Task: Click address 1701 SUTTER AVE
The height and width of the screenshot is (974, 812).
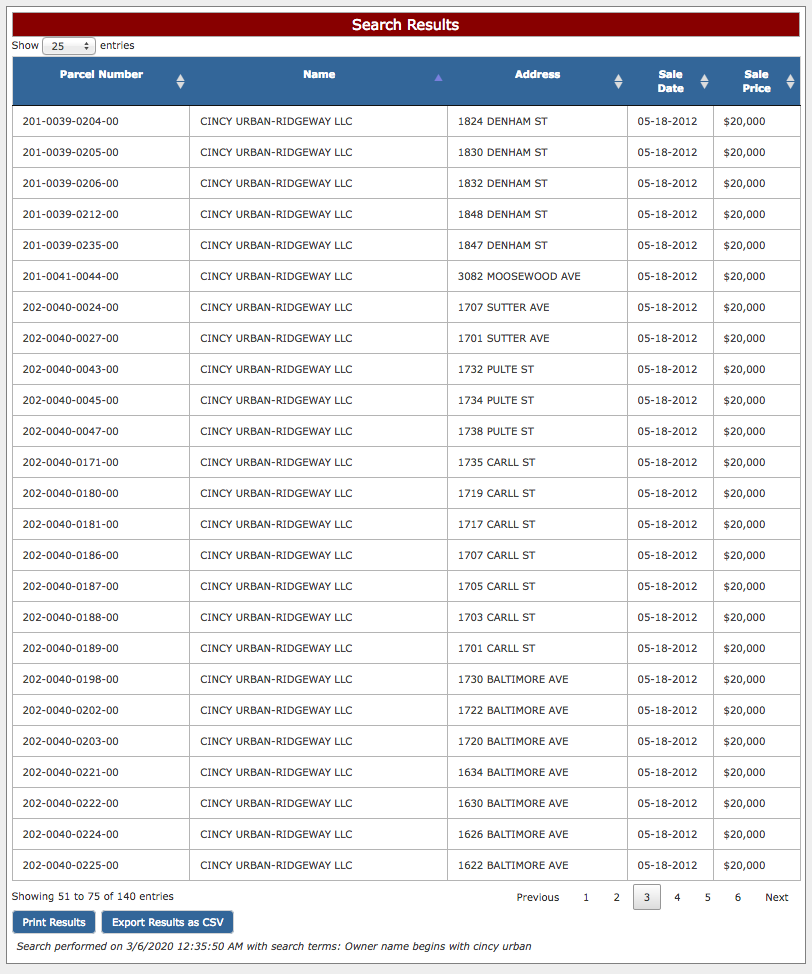Action: coord(504,339)
